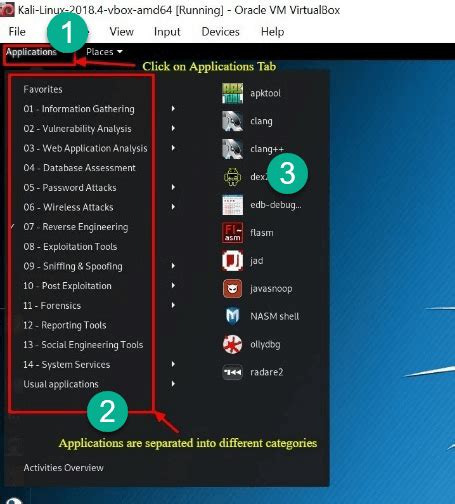Viewport: 455px width, 504px height.
Task: Open the VirtualBox View menu
Action: [122, 31]
